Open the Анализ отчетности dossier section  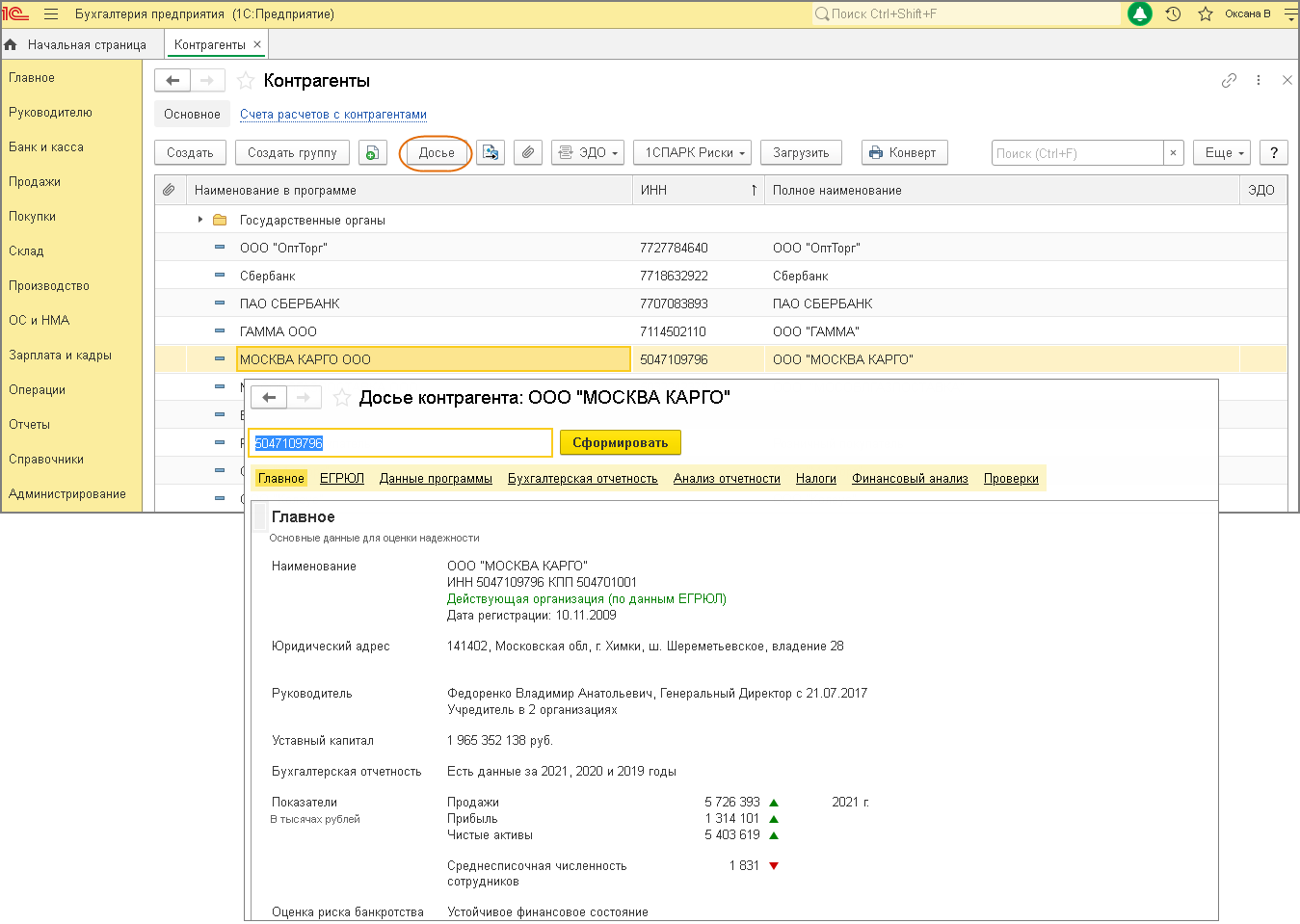pos(727,478)
